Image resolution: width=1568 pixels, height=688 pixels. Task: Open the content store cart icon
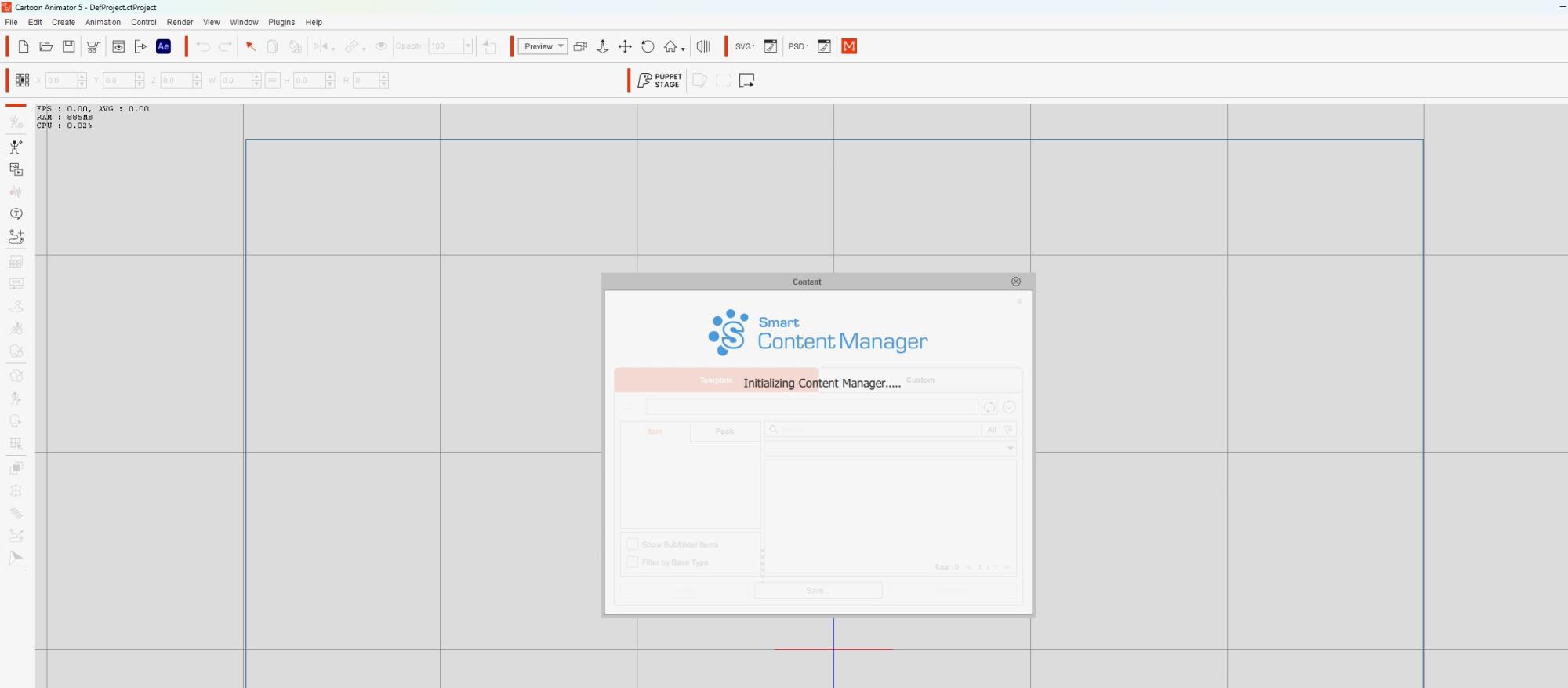point(93,46)
